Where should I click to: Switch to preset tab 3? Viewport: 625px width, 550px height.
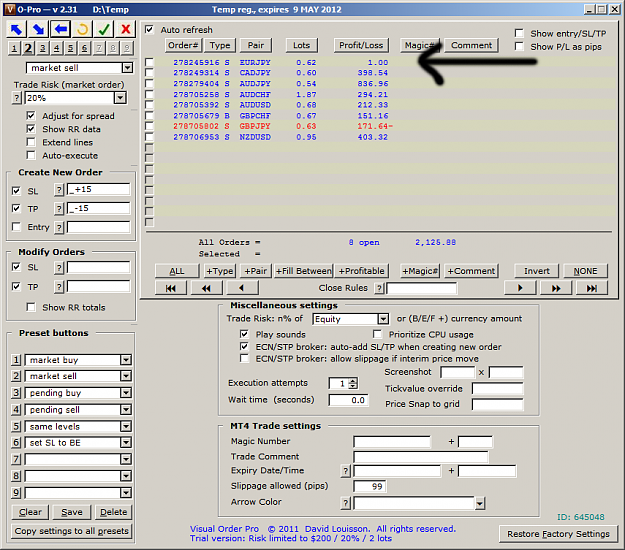(x=42, y=48)
